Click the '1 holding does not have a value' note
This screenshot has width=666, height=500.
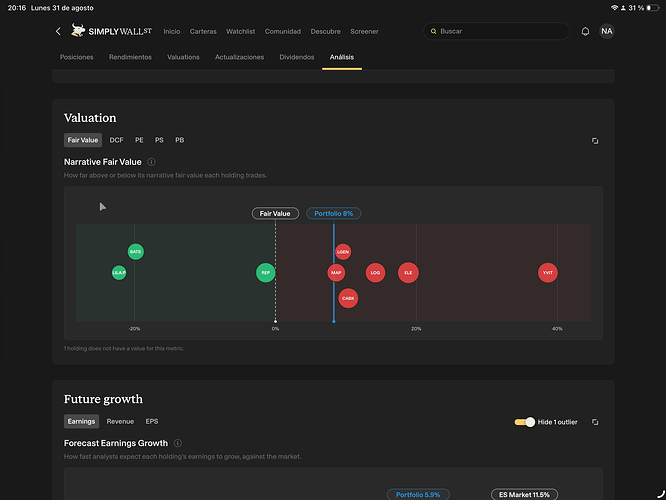pyautogui.click(x=124, y=348)
